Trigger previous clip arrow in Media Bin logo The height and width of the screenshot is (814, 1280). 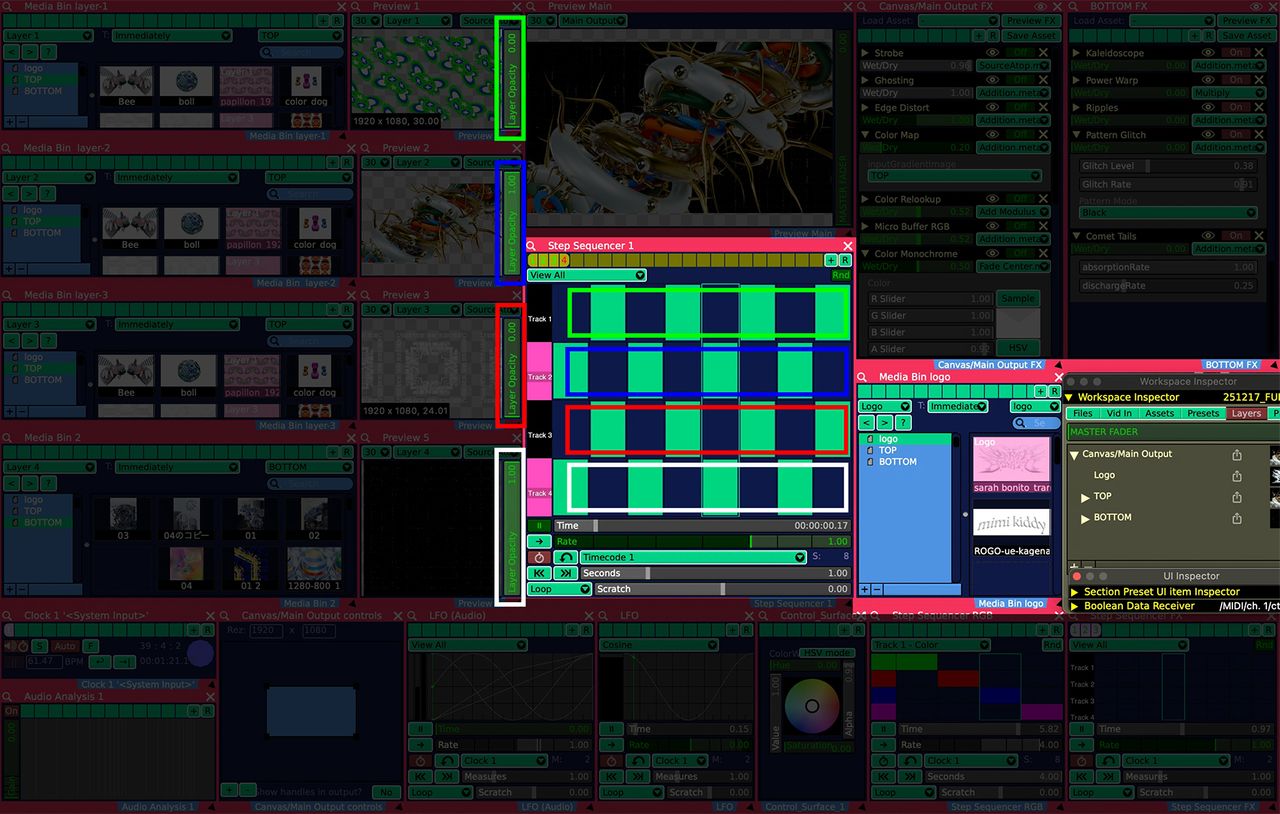tap(868, 423)
